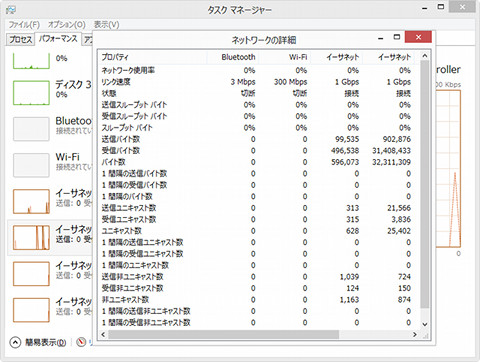Click the 送信バイト数 row label
The height and width of the screenshot is (362, 480).
(121, 139)
